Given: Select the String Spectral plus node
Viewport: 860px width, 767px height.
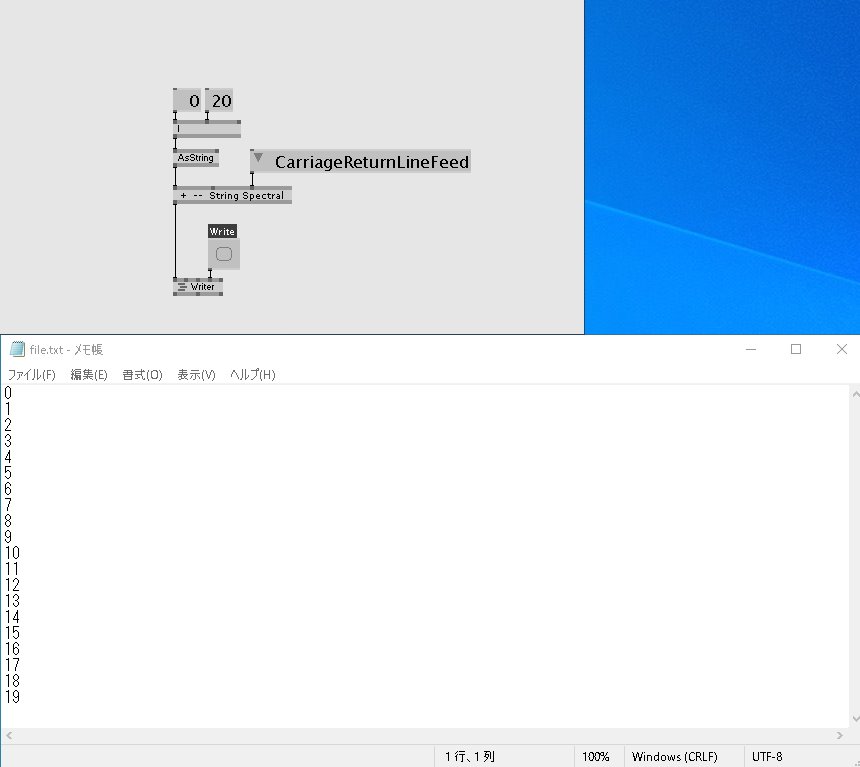Looking at the screenshot, I should (233, 195).
